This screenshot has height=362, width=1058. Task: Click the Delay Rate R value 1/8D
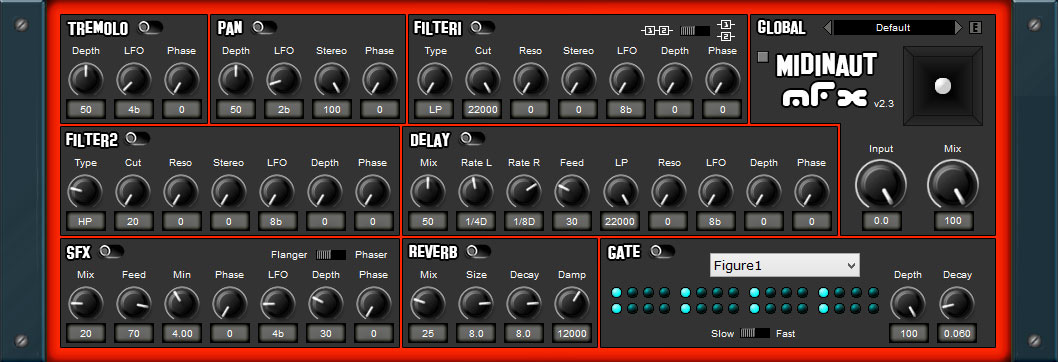click(x=524, y=221)
